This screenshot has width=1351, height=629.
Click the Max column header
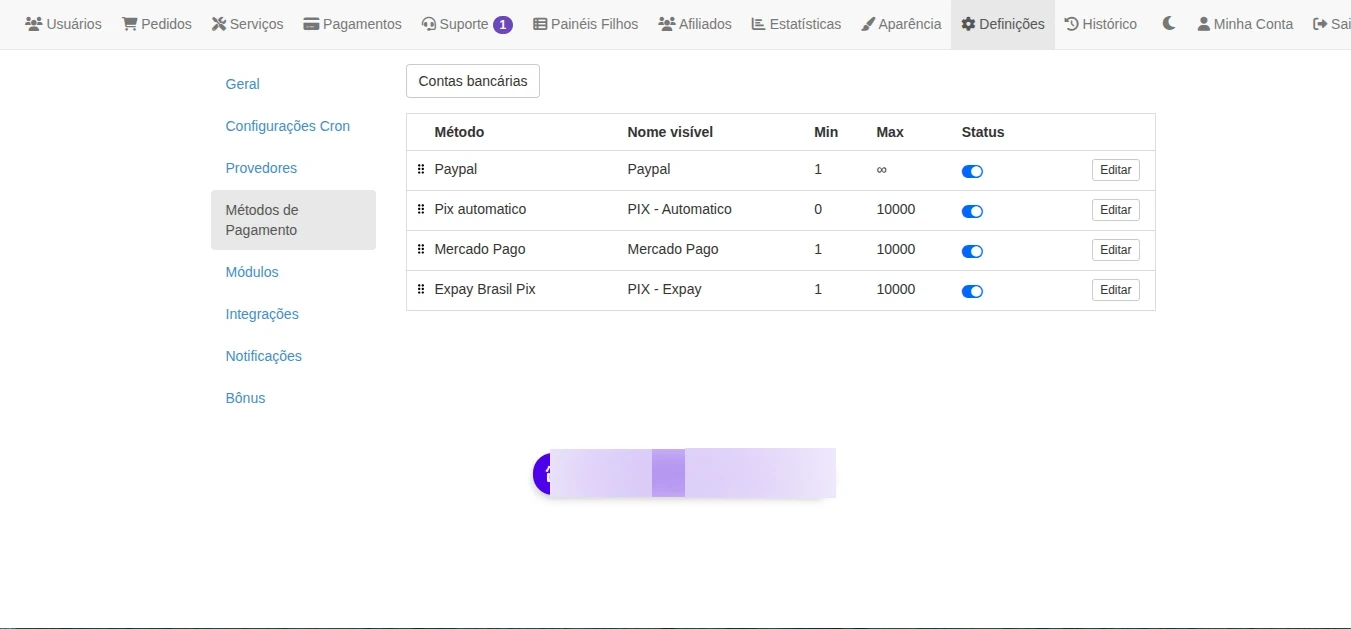(x=890, y=132)
